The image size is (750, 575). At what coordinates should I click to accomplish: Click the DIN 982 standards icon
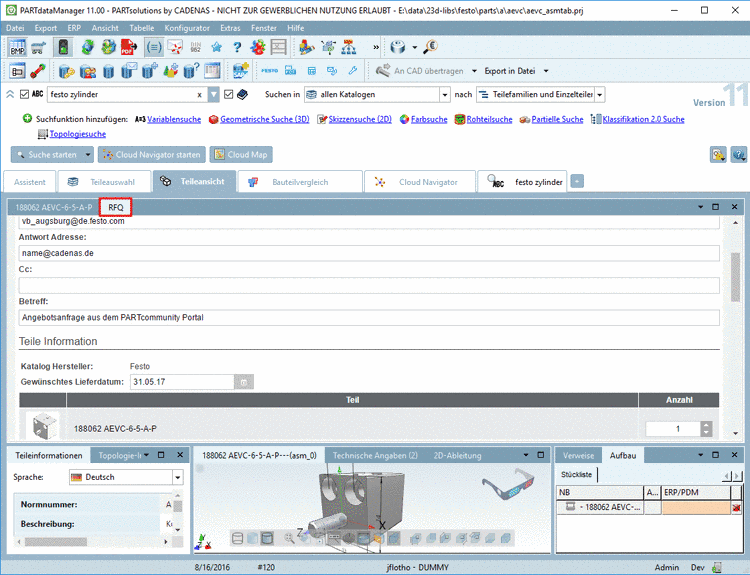click(x=196, y=47)
